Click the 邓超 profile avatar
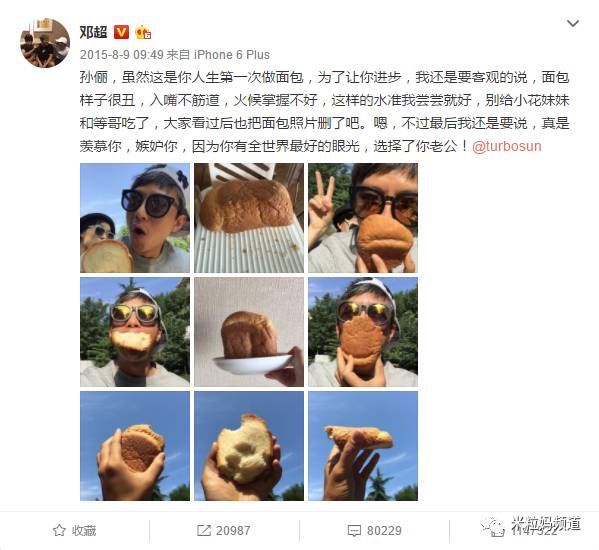The height and width of the screenshot is (550, 599). click(x=45, y=43)
